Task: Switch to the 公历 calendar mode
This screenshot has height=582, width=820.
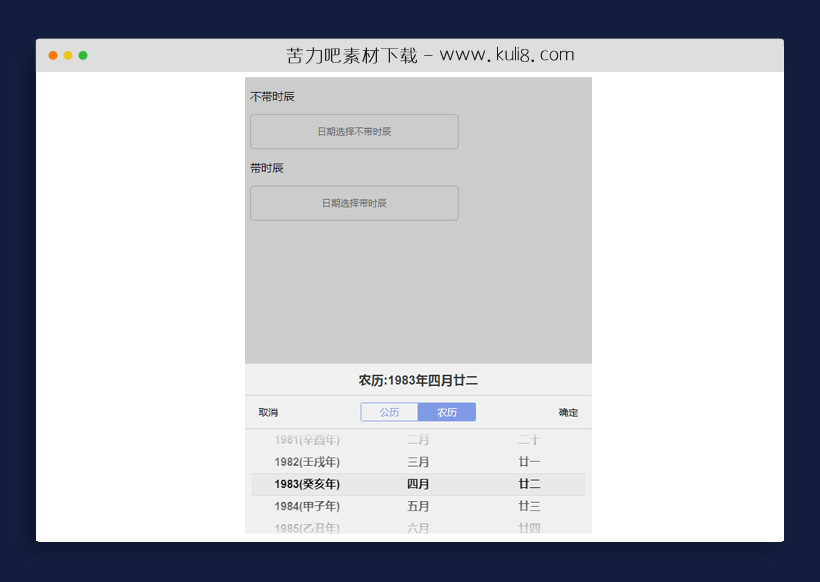Action: tap(390, 412)
